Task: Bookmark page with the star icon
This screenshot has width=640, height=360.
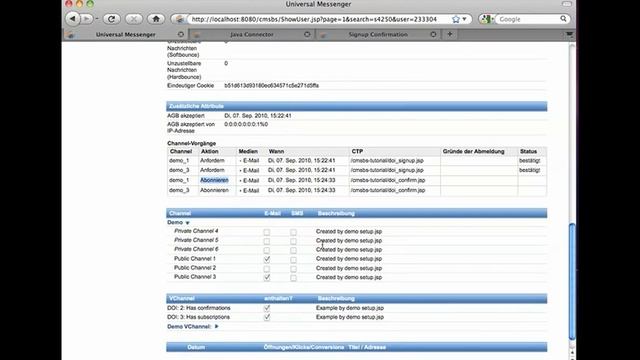Action: tap(456, 19)
